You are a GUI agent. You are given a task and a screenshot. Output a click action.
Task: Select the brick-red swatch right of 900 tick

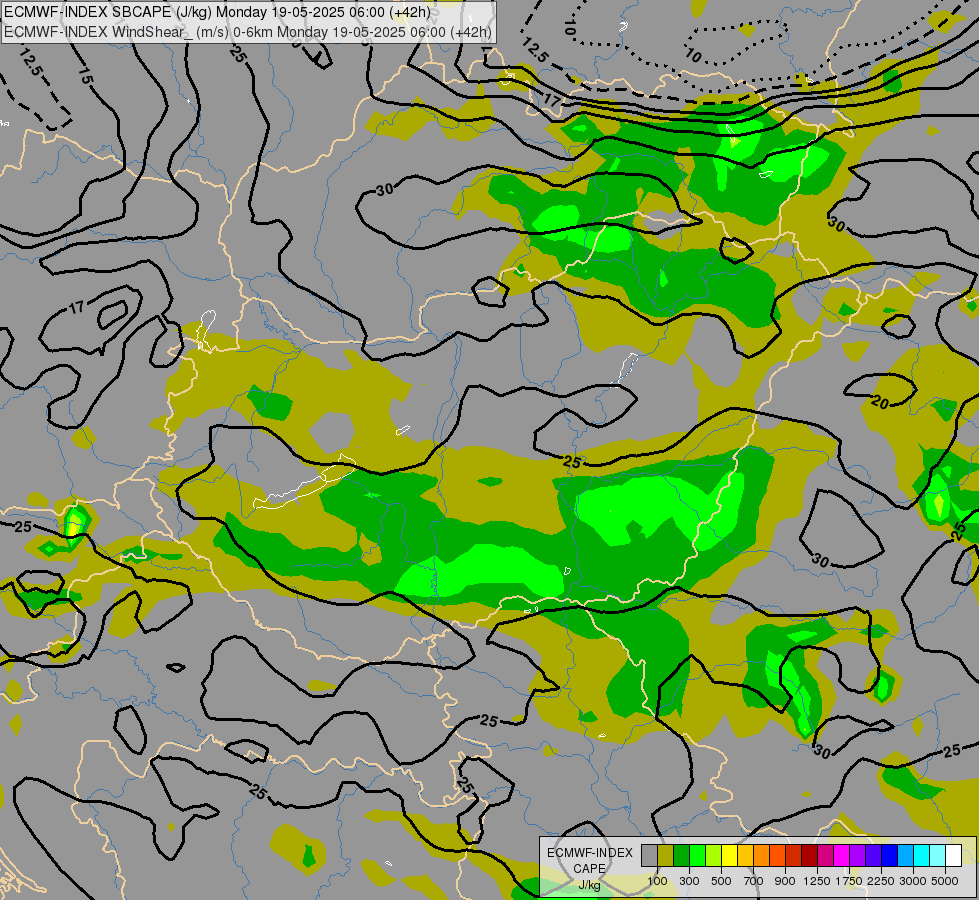[x=794, y=856]
